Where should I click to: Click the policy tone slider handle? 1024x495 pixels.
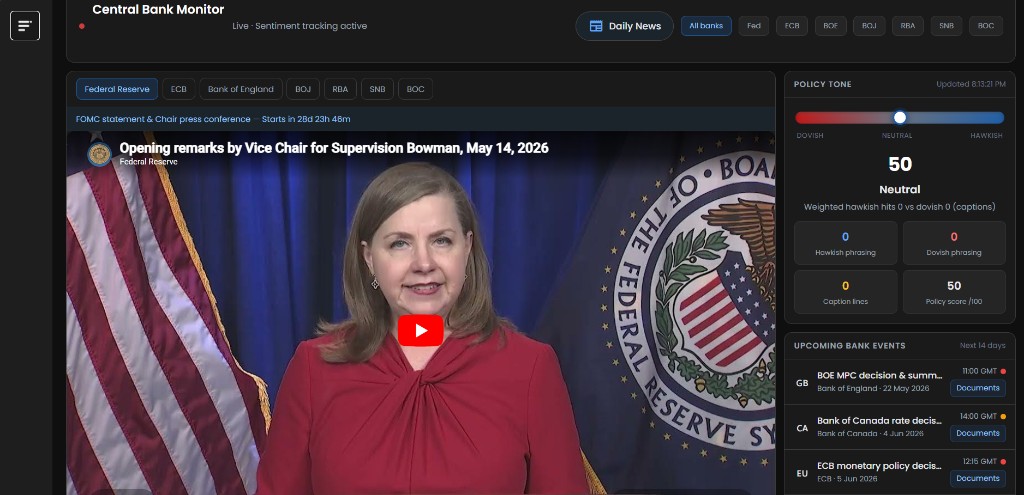(x=900, y=118)
